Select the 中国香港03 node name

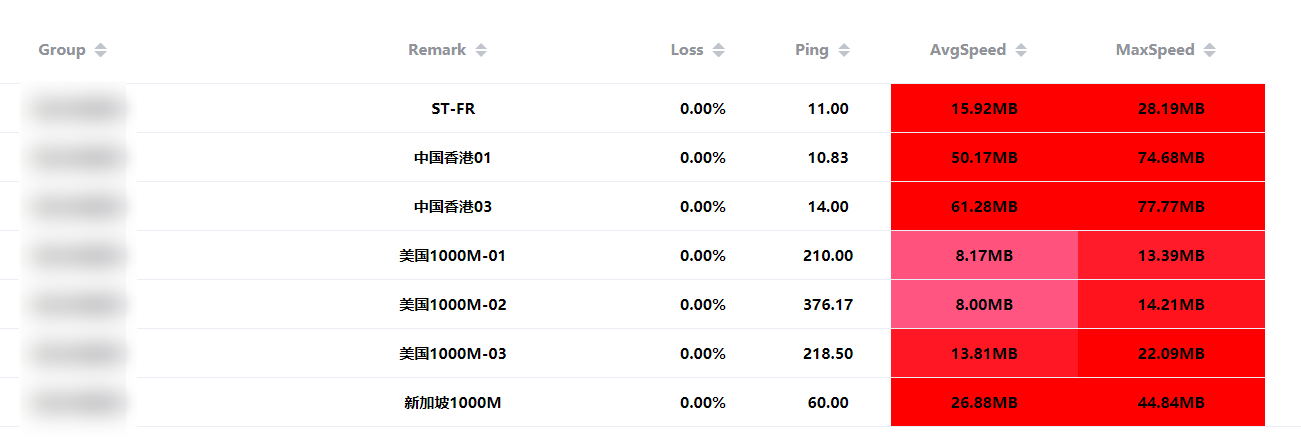tap(453, 206)
